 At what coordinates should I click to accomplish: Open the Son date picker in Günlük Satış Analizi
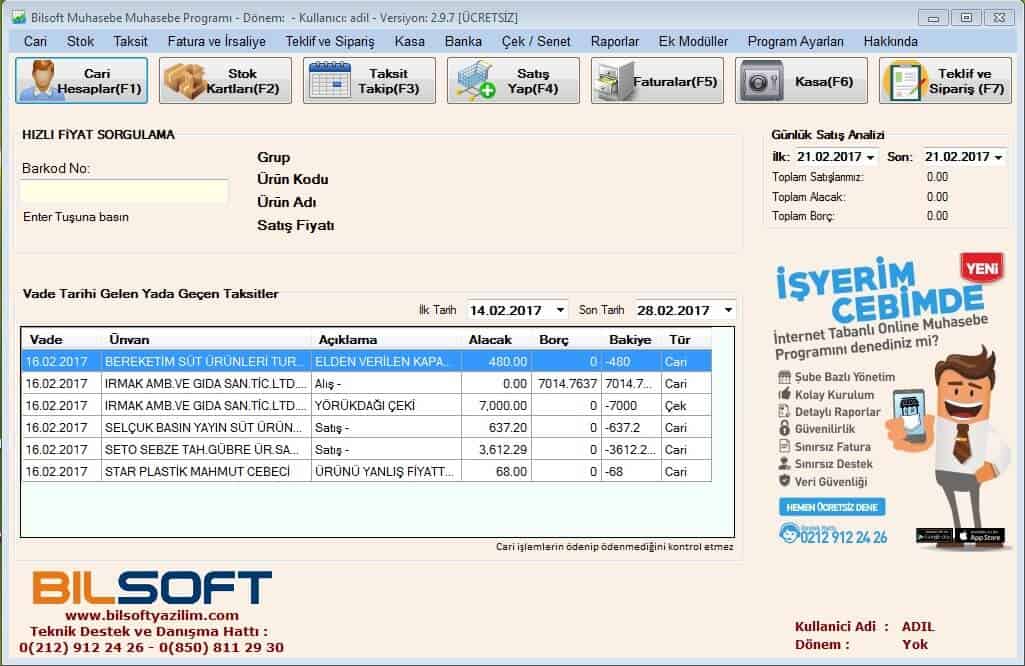[998, 157]
